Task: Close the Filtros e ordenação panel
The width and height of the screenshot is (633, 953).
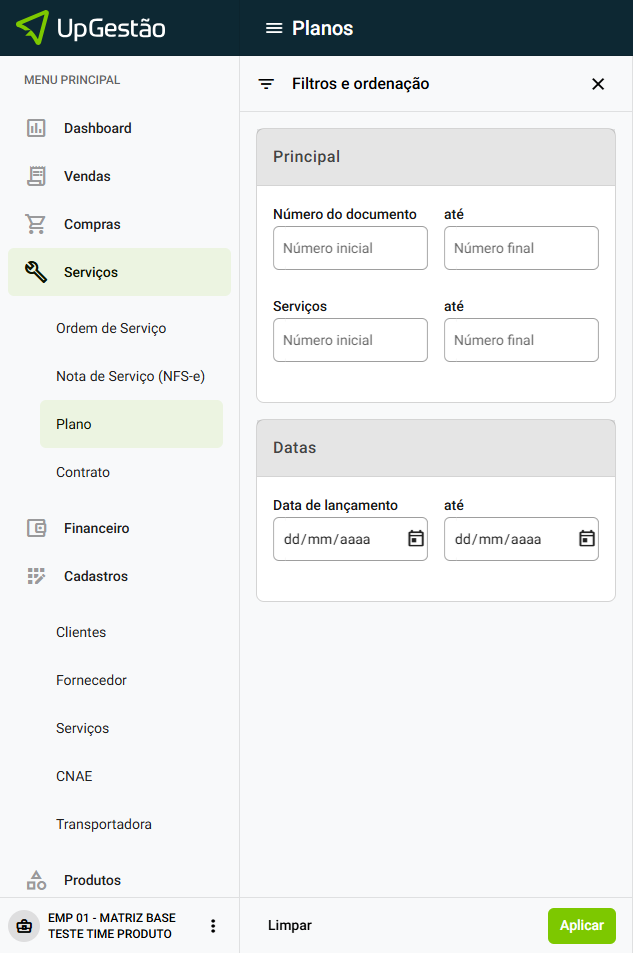Action: click(x=598, y=84)
